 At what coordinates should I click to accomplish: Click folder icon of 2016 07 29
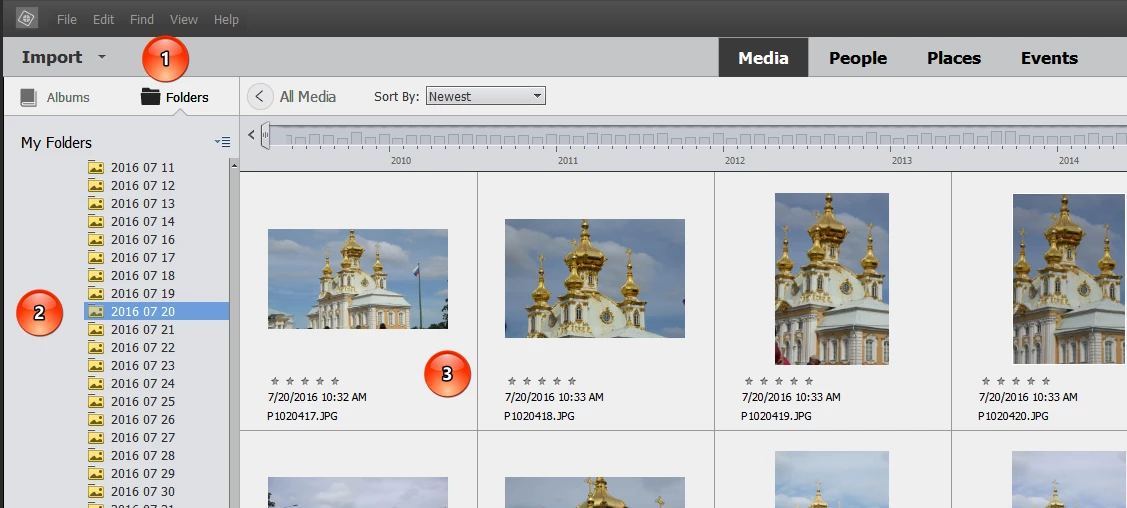(96, 473)
